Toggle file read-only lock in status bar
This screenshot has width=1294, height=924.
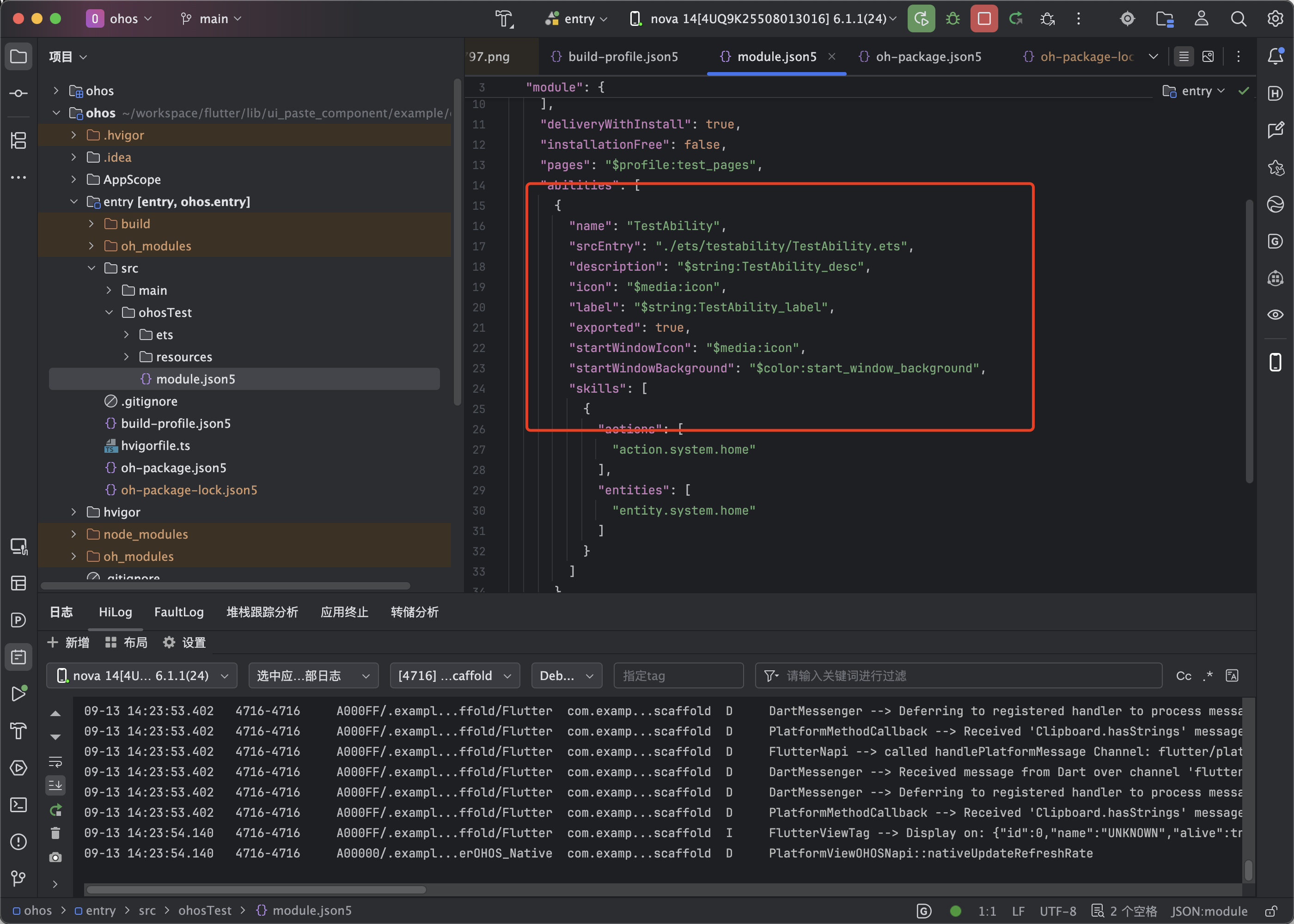coord(1271,911)
